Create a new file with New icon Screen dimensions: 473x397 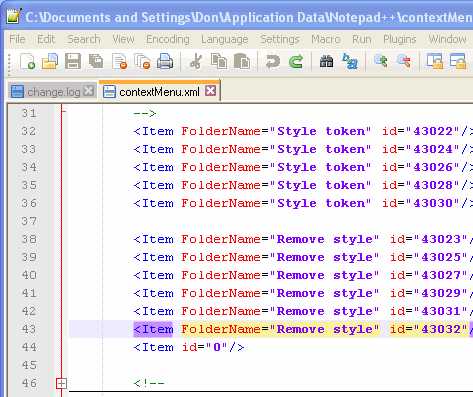click(x=27, y=61)
